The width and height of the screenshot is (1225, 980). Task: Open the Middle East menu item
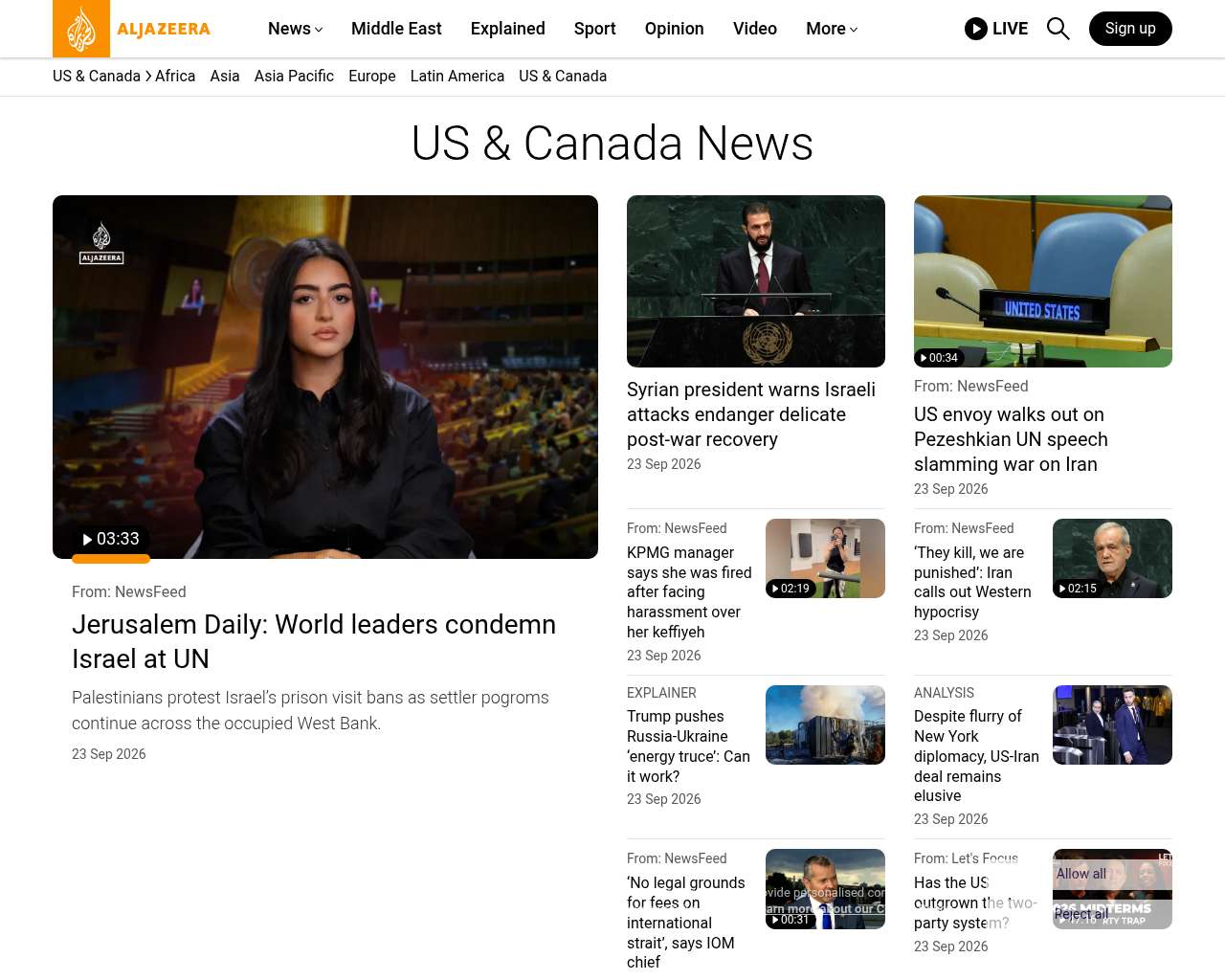click(x=396, y=29)
